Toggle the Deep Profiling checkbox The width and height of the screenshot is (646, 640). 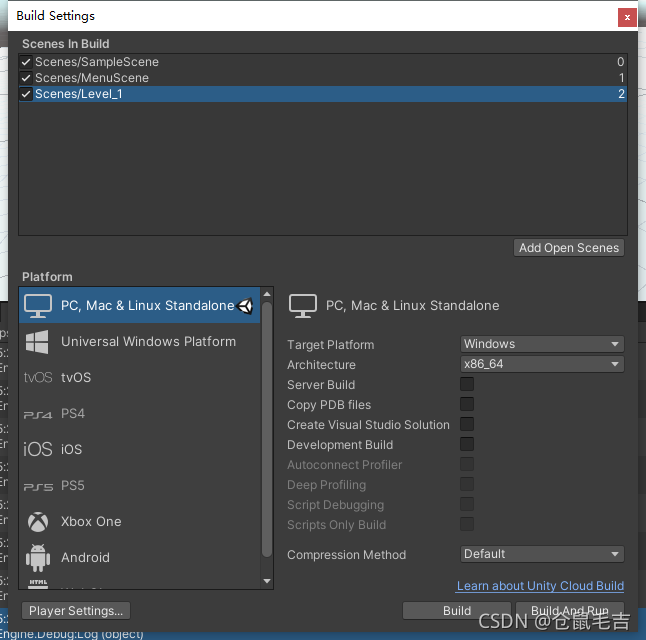coord(467,484)
